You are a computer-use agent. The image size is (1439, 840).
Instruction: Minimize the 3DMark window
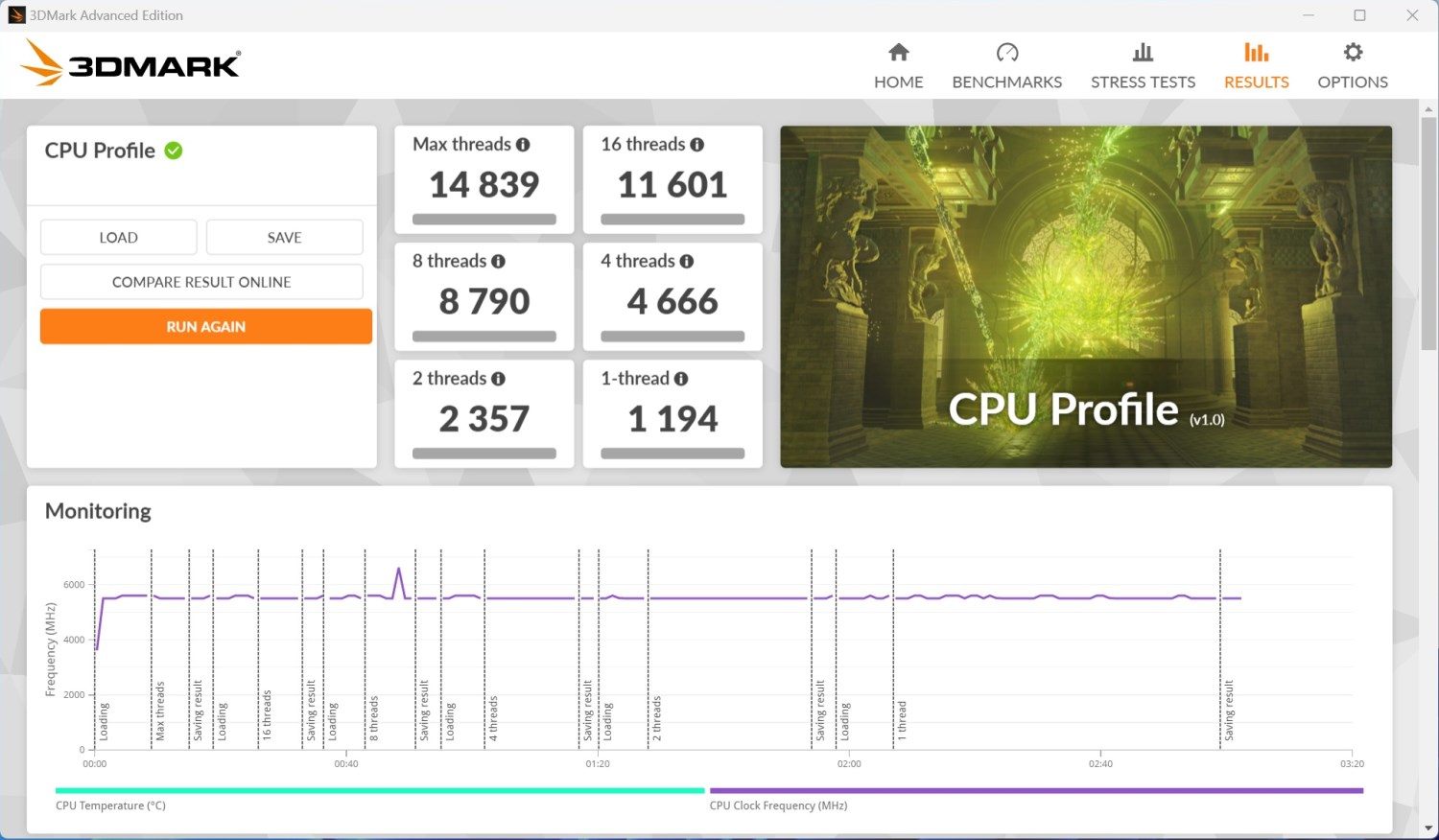pos(1309,15)
